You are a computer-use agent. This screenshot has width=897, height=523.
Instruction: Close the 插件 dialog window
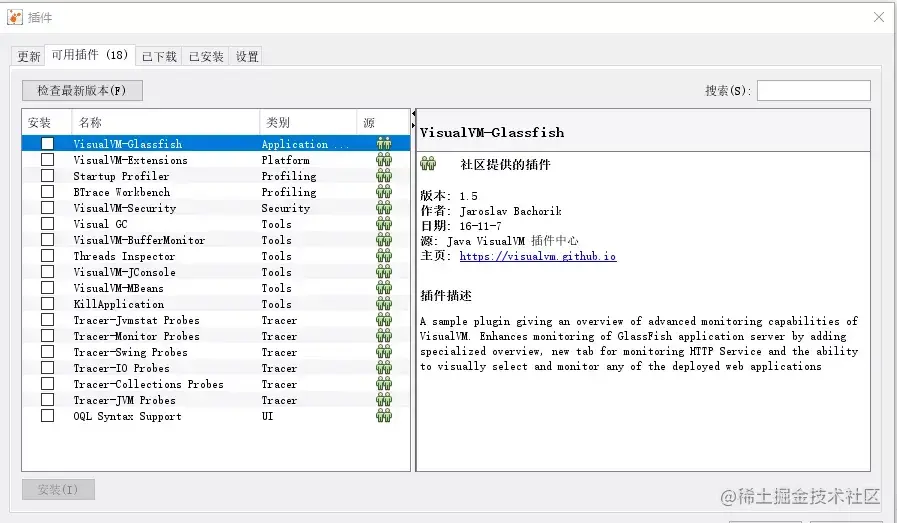pyautogui.click(x=879, y=17)
